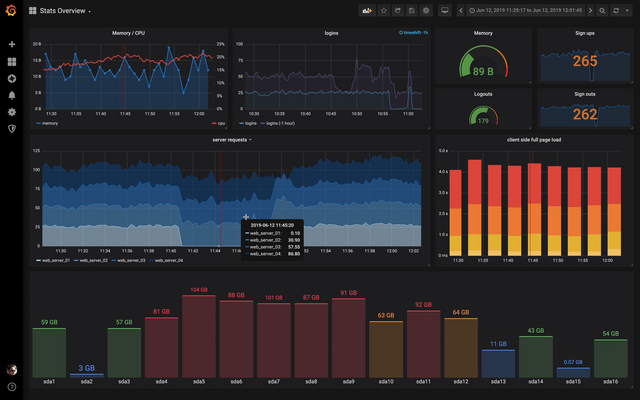Viewport: 640px width, 400px height.
Task: Open the server requests panel title menu
Action: pyautogui.click(x=231, y=140)
